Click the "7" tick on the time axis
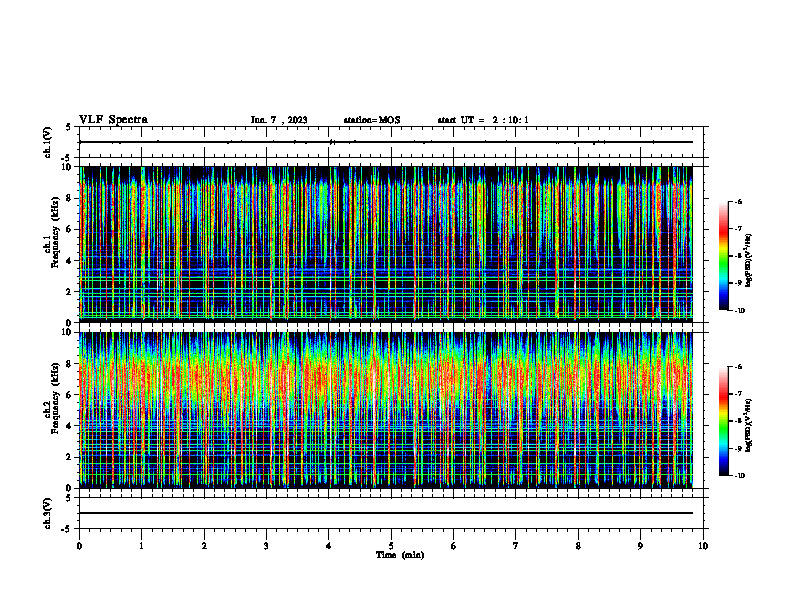 tap(516, 546)
